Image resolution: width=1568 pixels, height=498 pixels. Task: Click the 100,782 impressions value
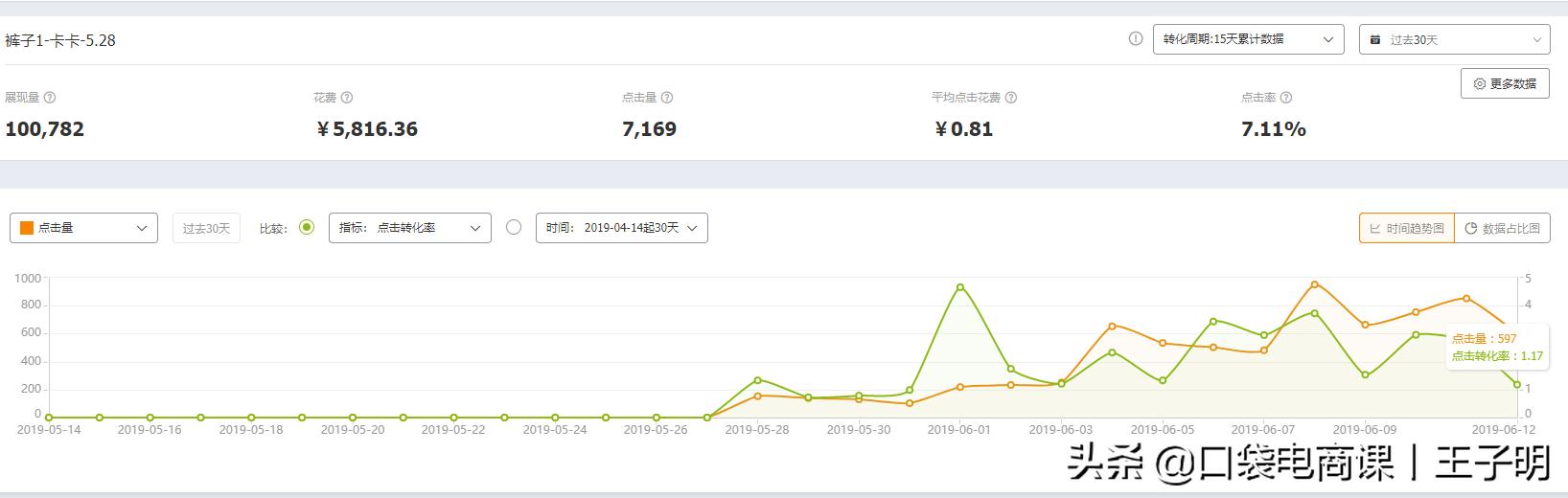(44, 129)
